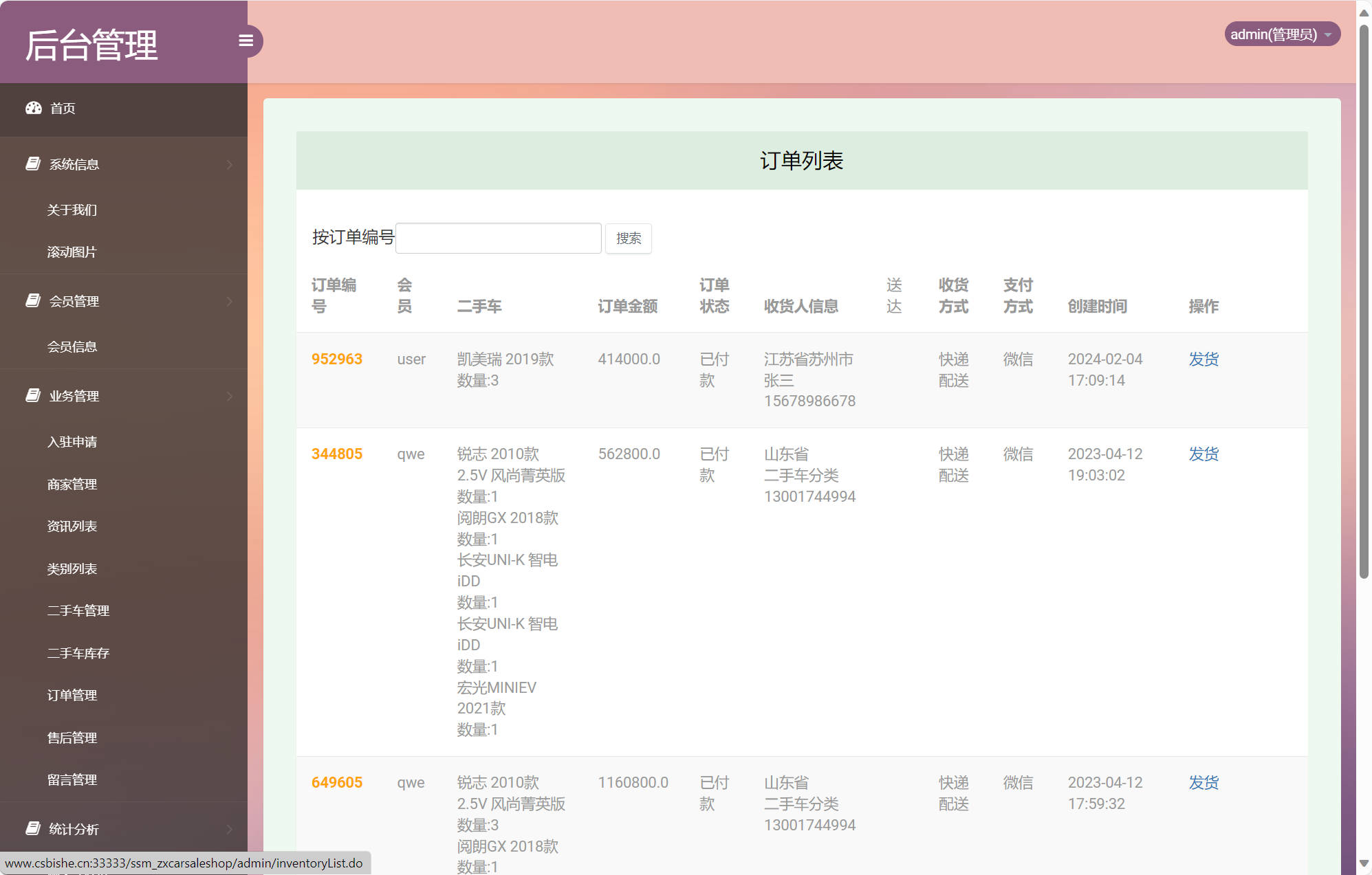Expand the 会员管理 chevron
The image size is (1372, 875).
229,302
